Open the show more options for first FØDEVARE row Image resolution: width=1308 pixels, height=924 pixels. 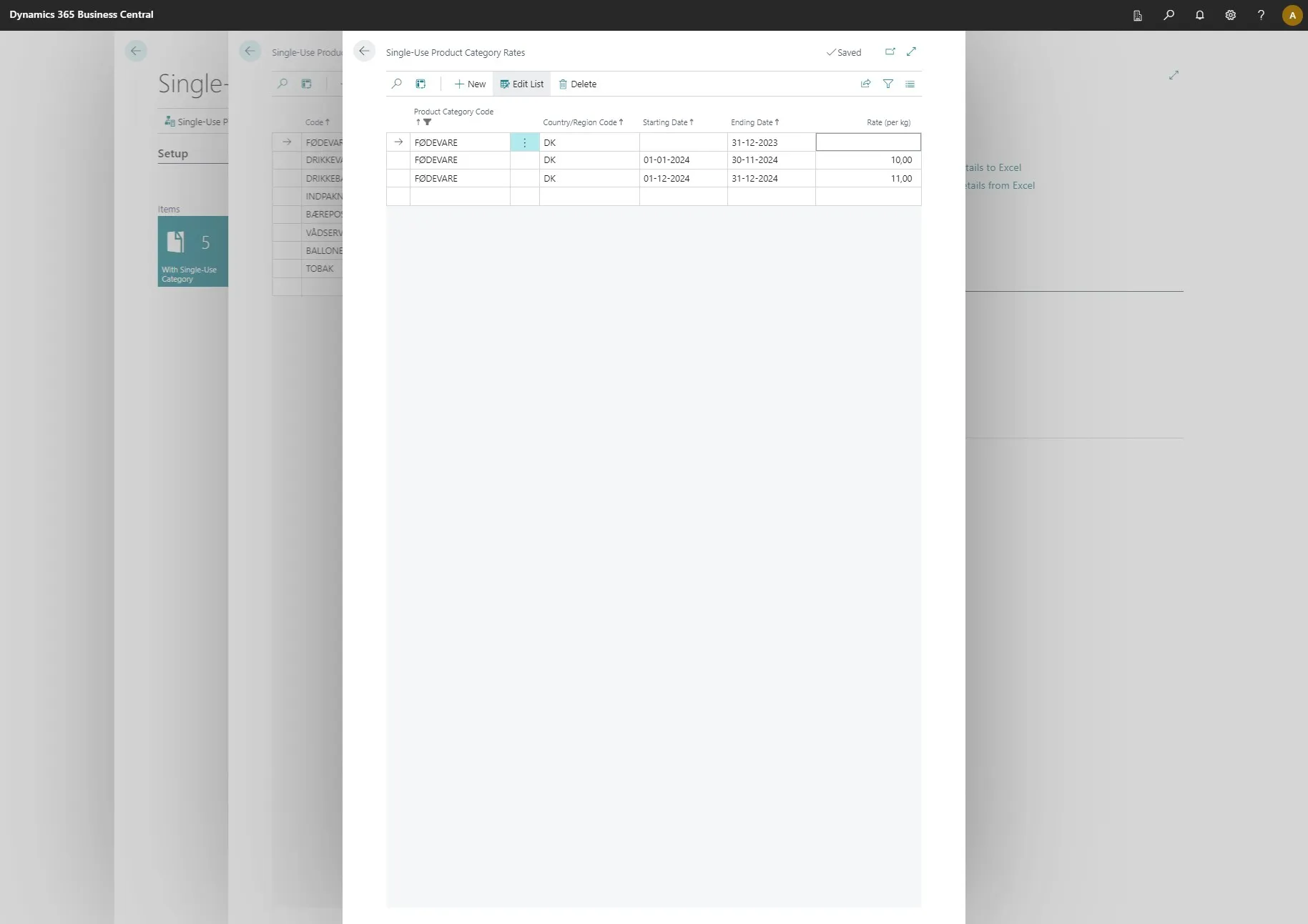(x=524, y=142)
